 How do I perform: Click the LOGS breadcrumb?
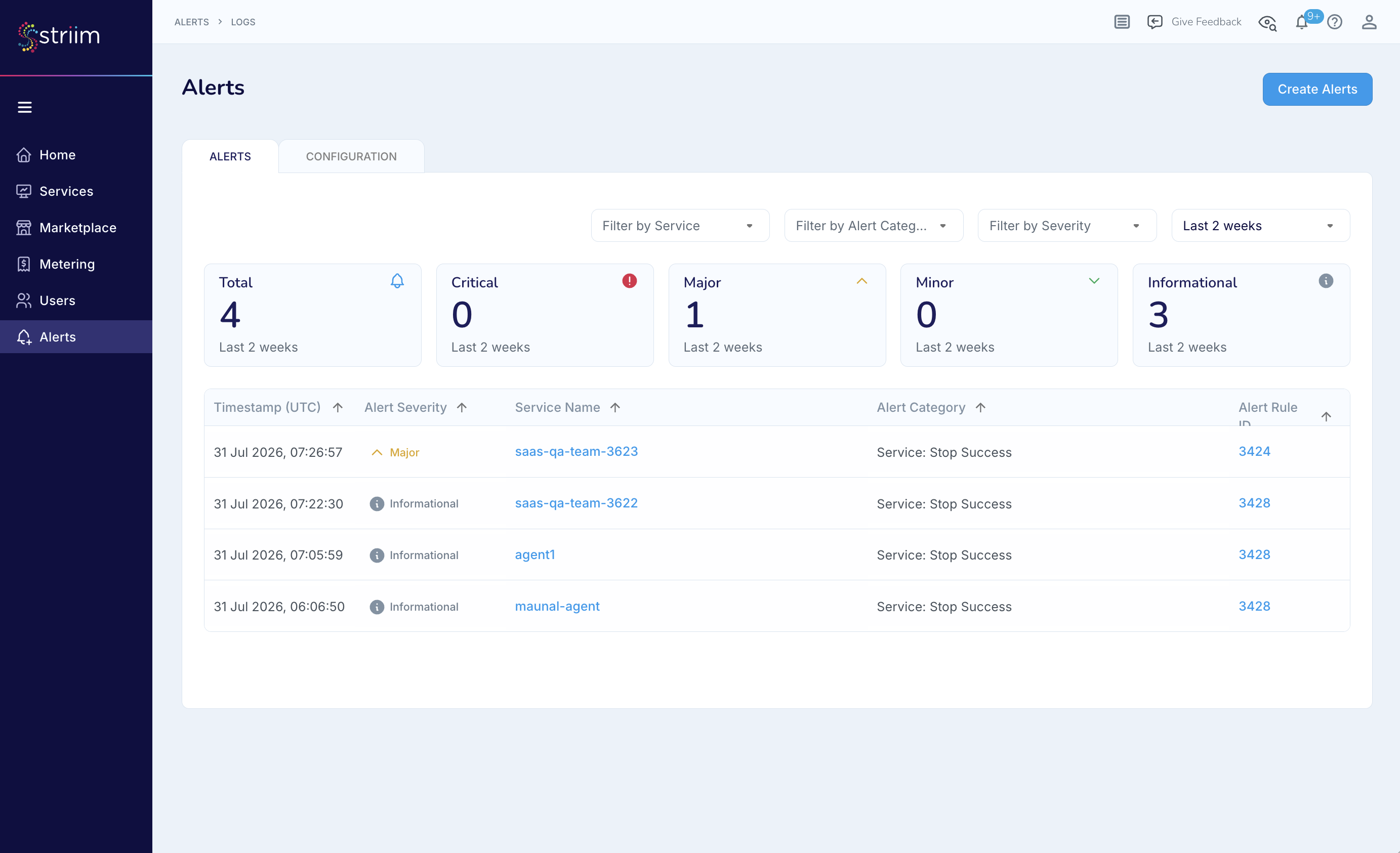pyautogui.click(x=243, y=22)
